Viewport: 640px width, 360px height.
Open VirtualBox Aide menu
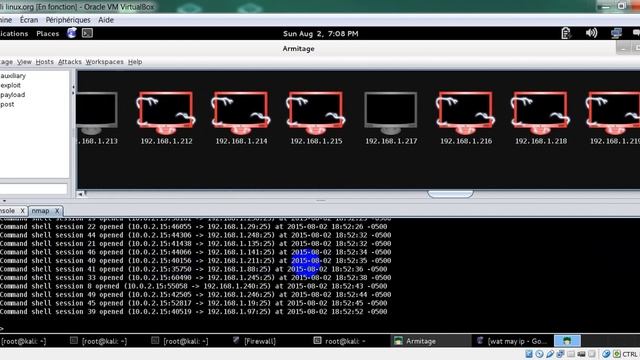tap(106, 20)
